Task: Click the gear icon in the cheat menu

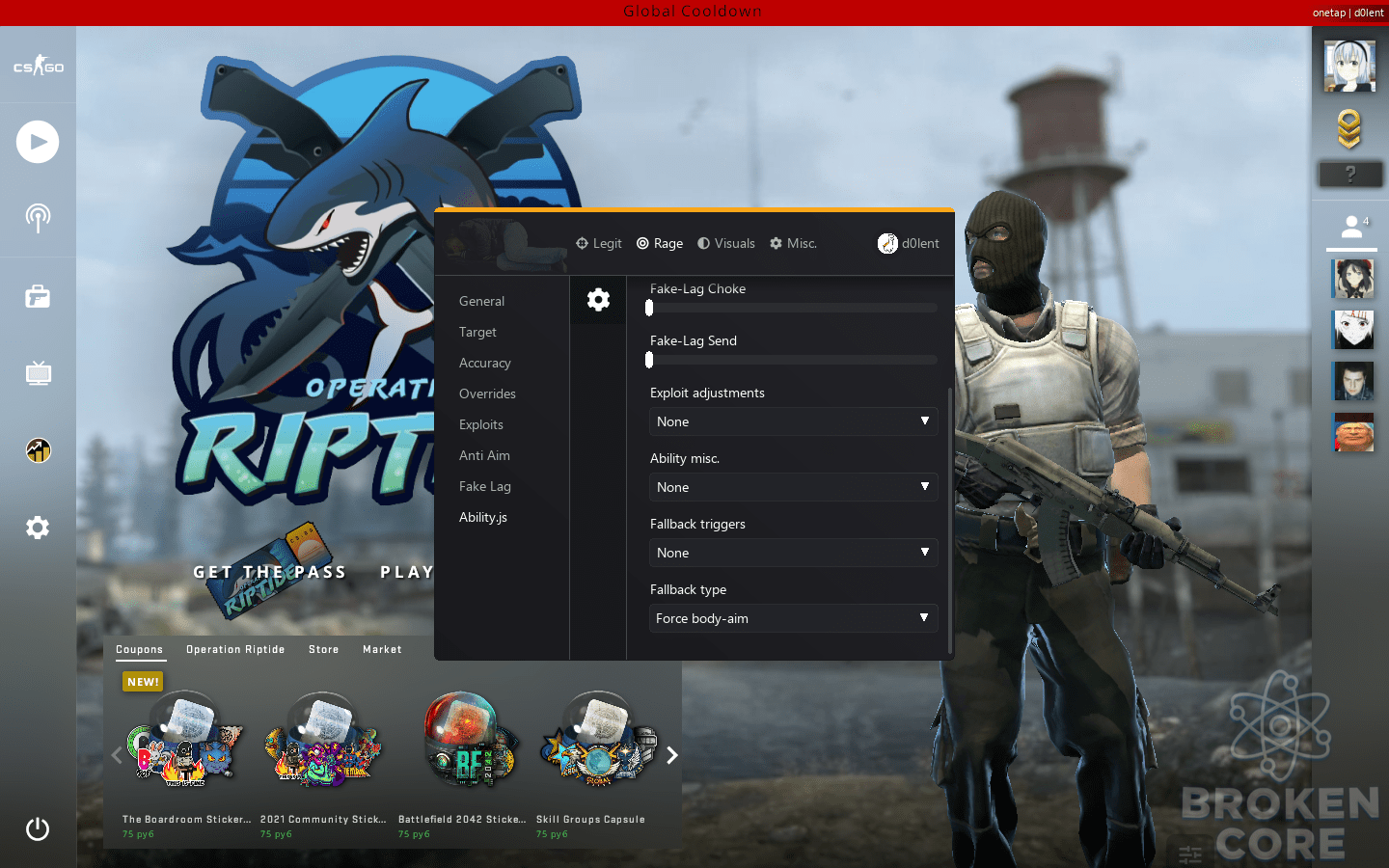Action: pos(598,300)
